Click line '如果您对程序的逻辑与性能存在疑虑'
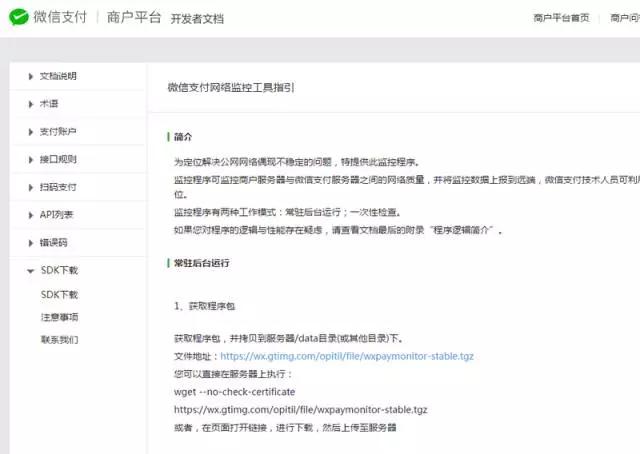The image size is (640, 454). tap(338, 230)
